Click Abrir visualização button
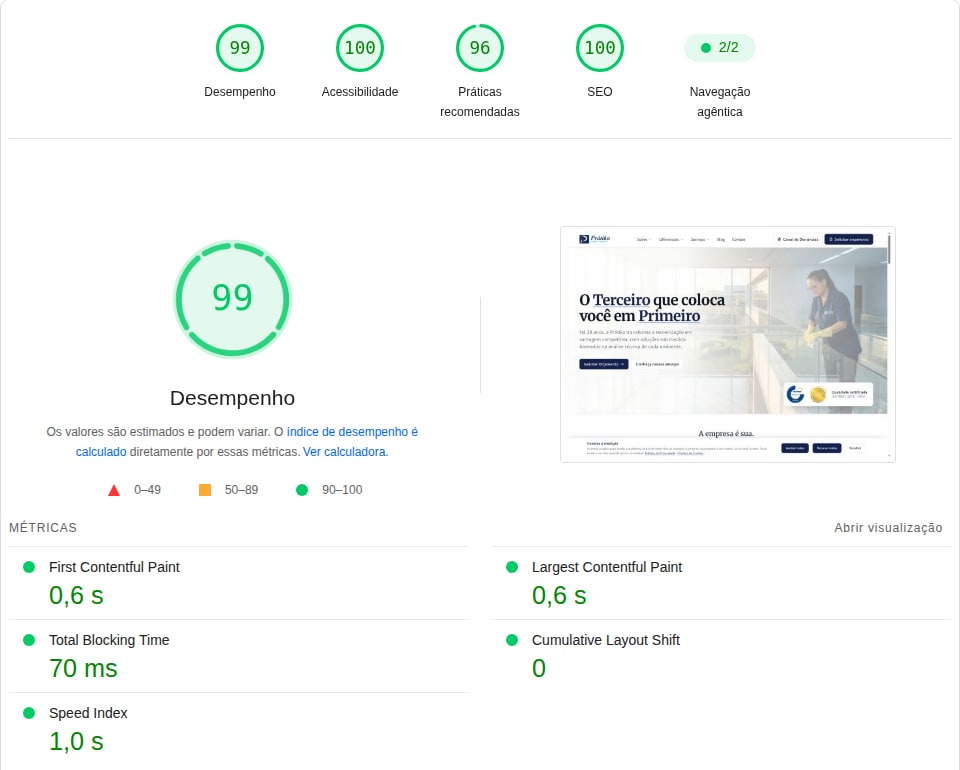960x770 pixels. pyautogui.click(x=888, y=528)
